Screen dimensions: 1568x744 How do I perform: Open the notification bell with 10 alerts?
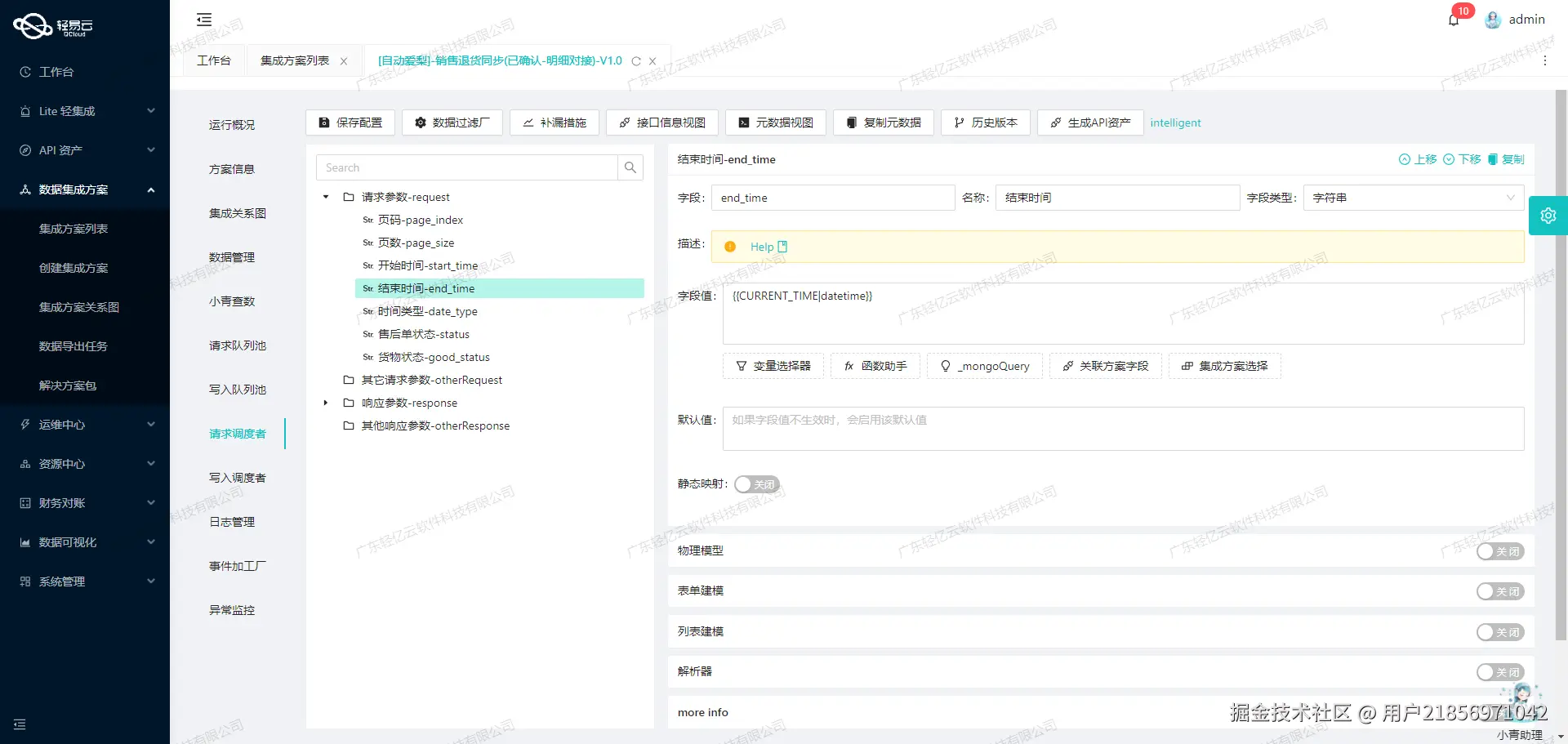1454,19
